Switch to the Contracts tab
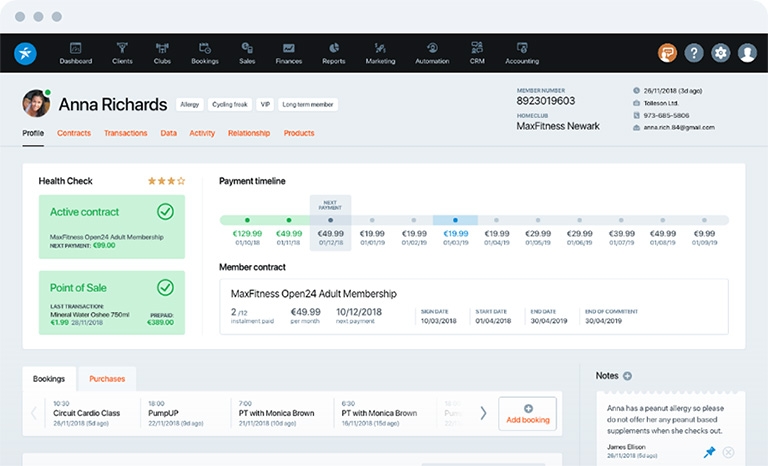 pyautogui.click(x=74, y=133)
